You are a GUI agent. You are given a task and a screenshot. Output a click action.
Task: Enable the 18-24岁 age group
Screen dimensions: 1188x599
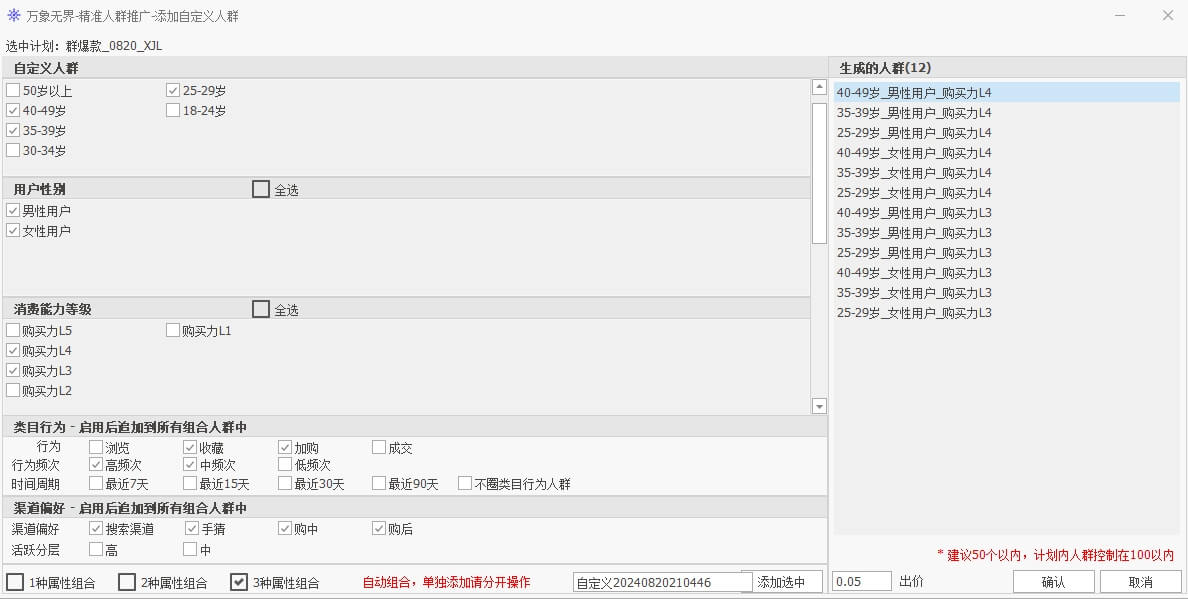(173, 111)
